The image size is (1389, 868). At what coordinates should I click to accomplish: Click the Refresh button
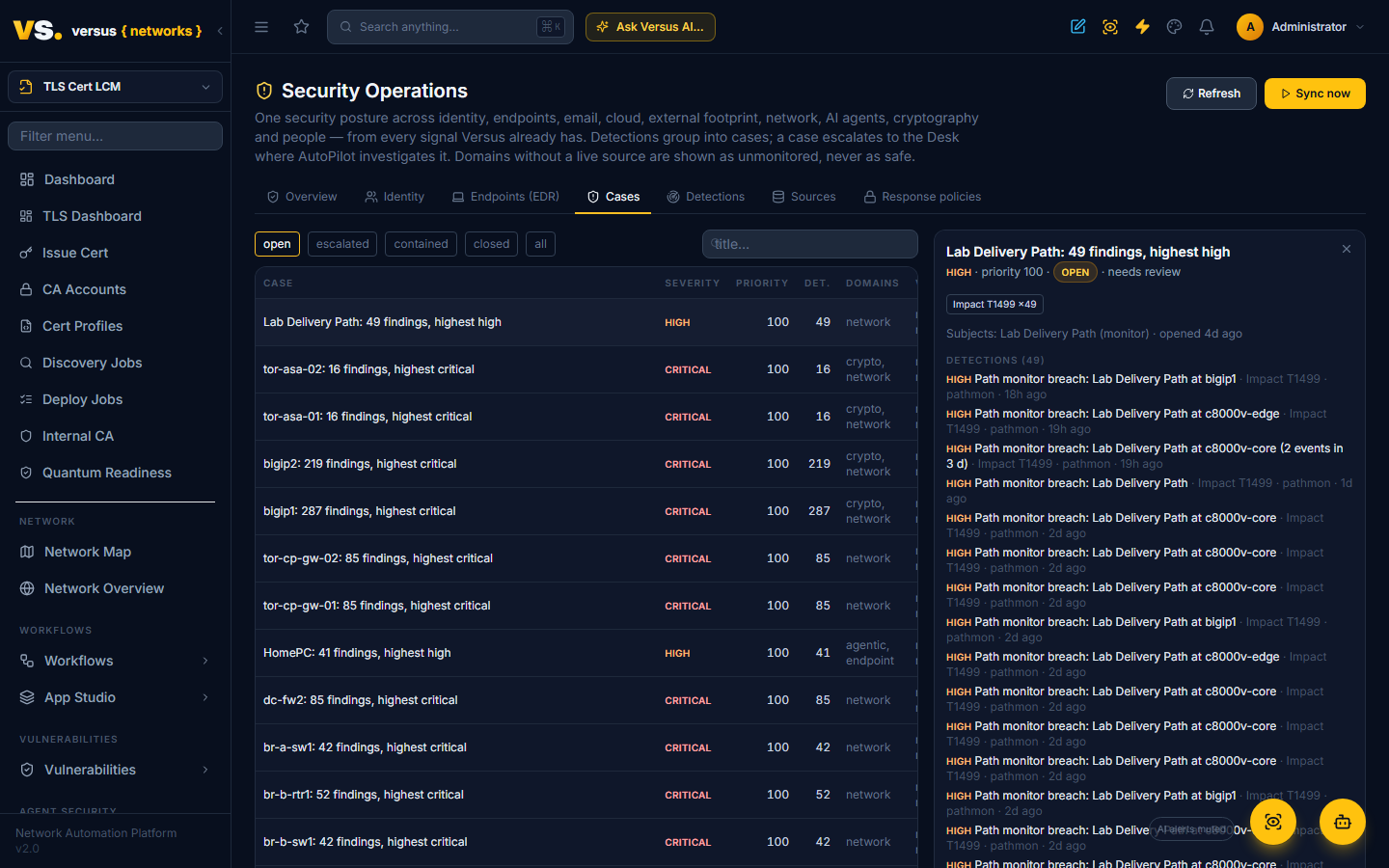click(x=1212, y=94)
